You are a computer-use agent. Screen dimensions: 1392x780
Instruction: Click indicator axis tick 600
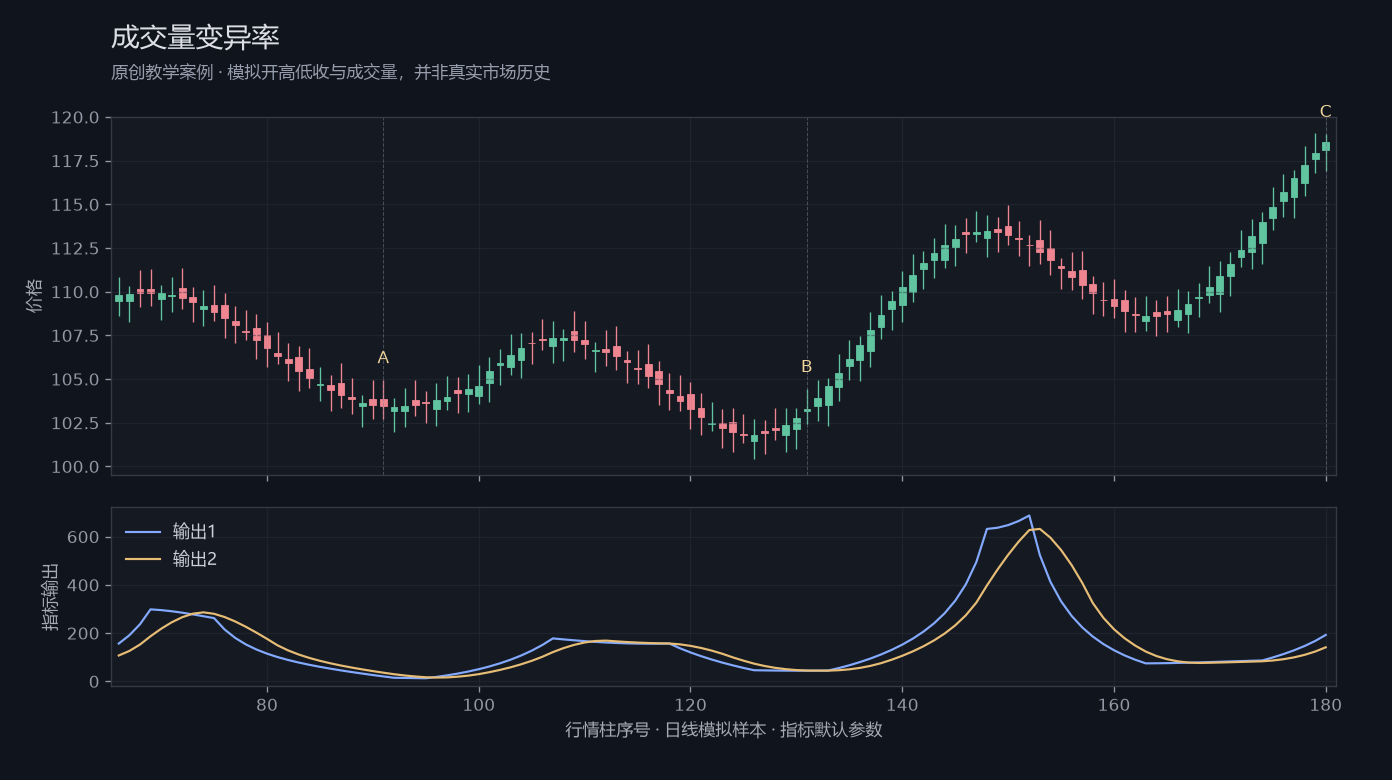85,538
